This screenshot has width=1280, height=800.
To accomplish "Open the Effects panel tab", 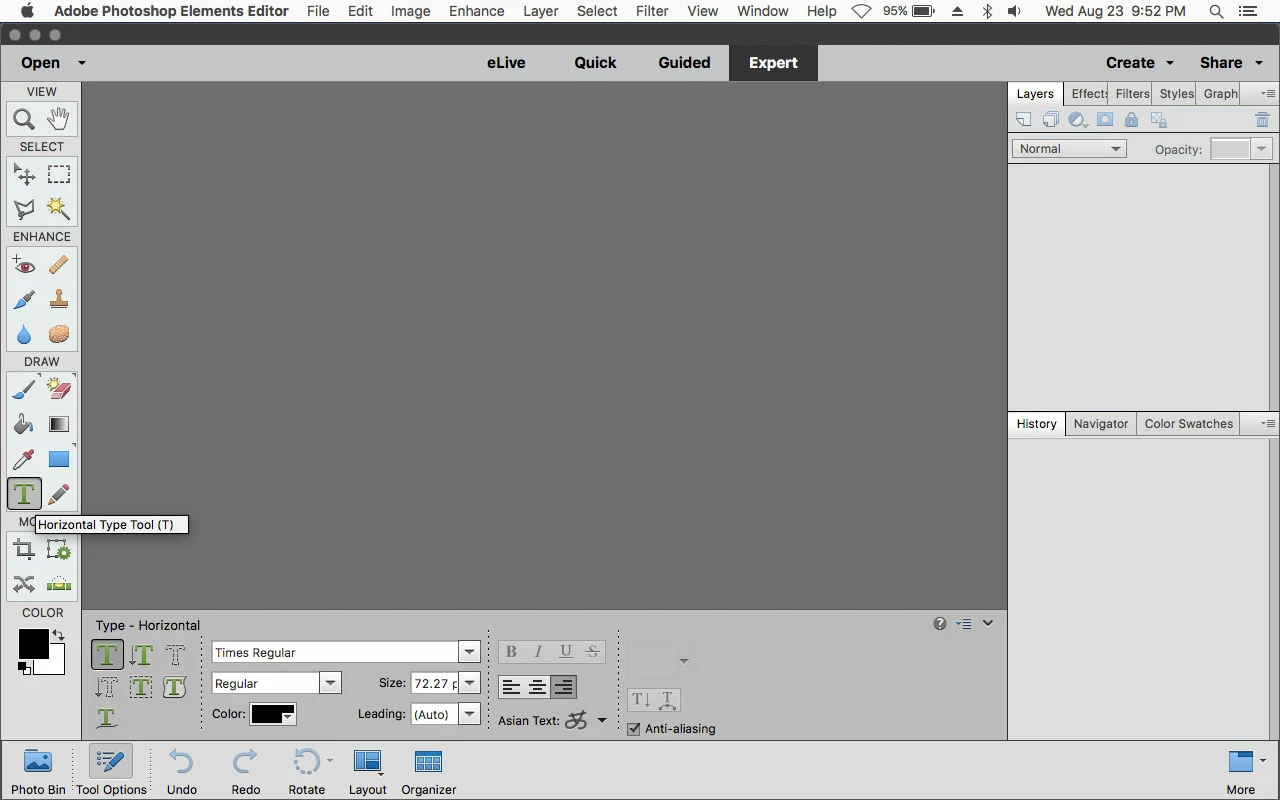I will [x=1088, y=94].
